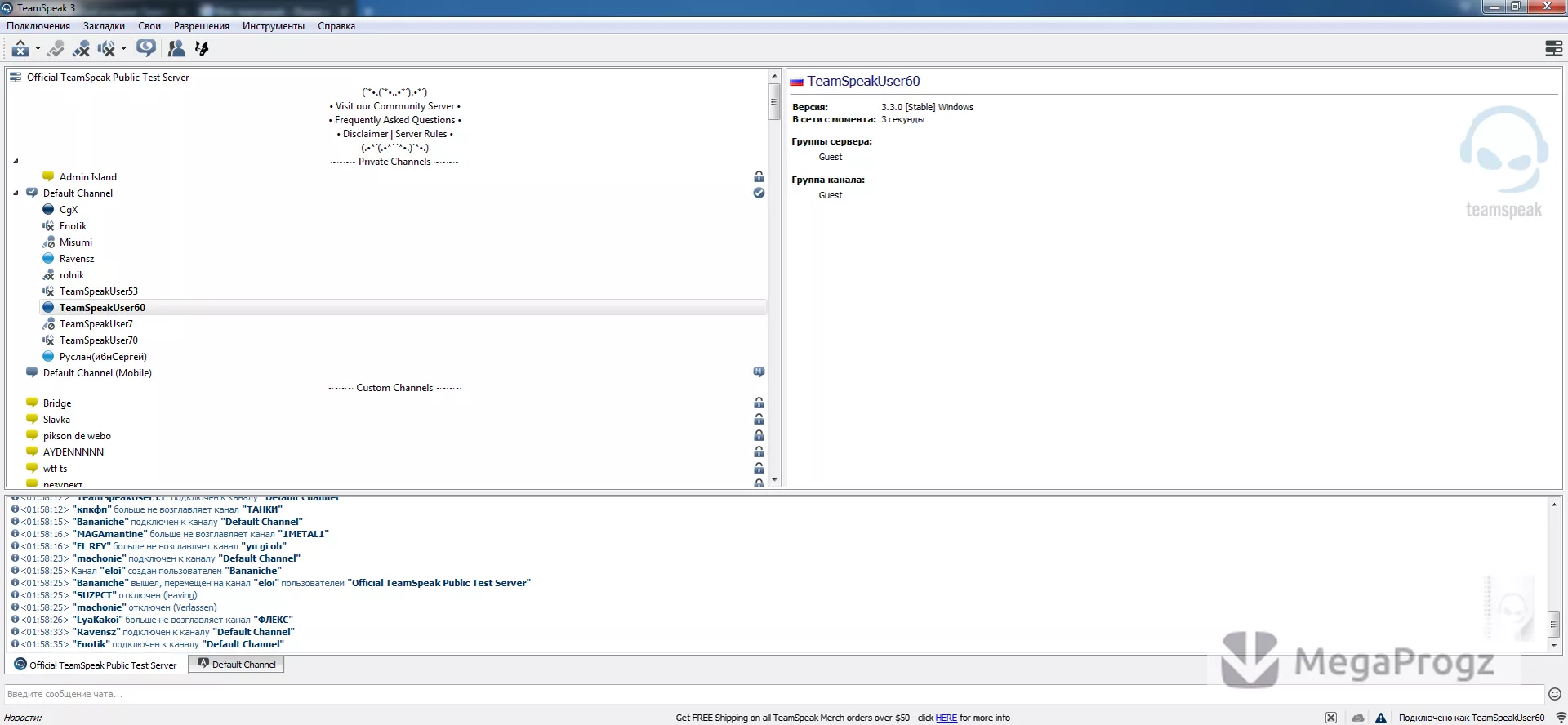This screenshot has height=725, width=1568.
Task: Open the Away status dropdown arrow
Action: [38, 48]
